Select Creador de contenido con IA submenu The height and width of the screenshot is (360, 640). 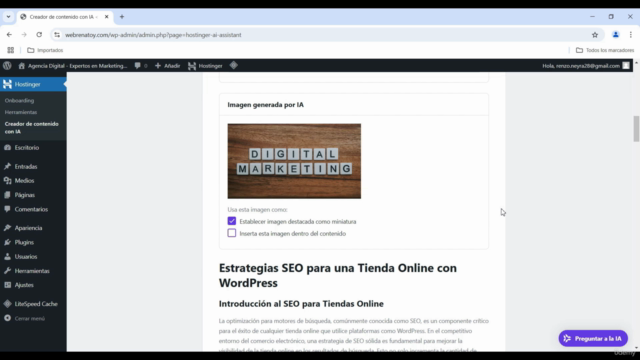point(31,128)
